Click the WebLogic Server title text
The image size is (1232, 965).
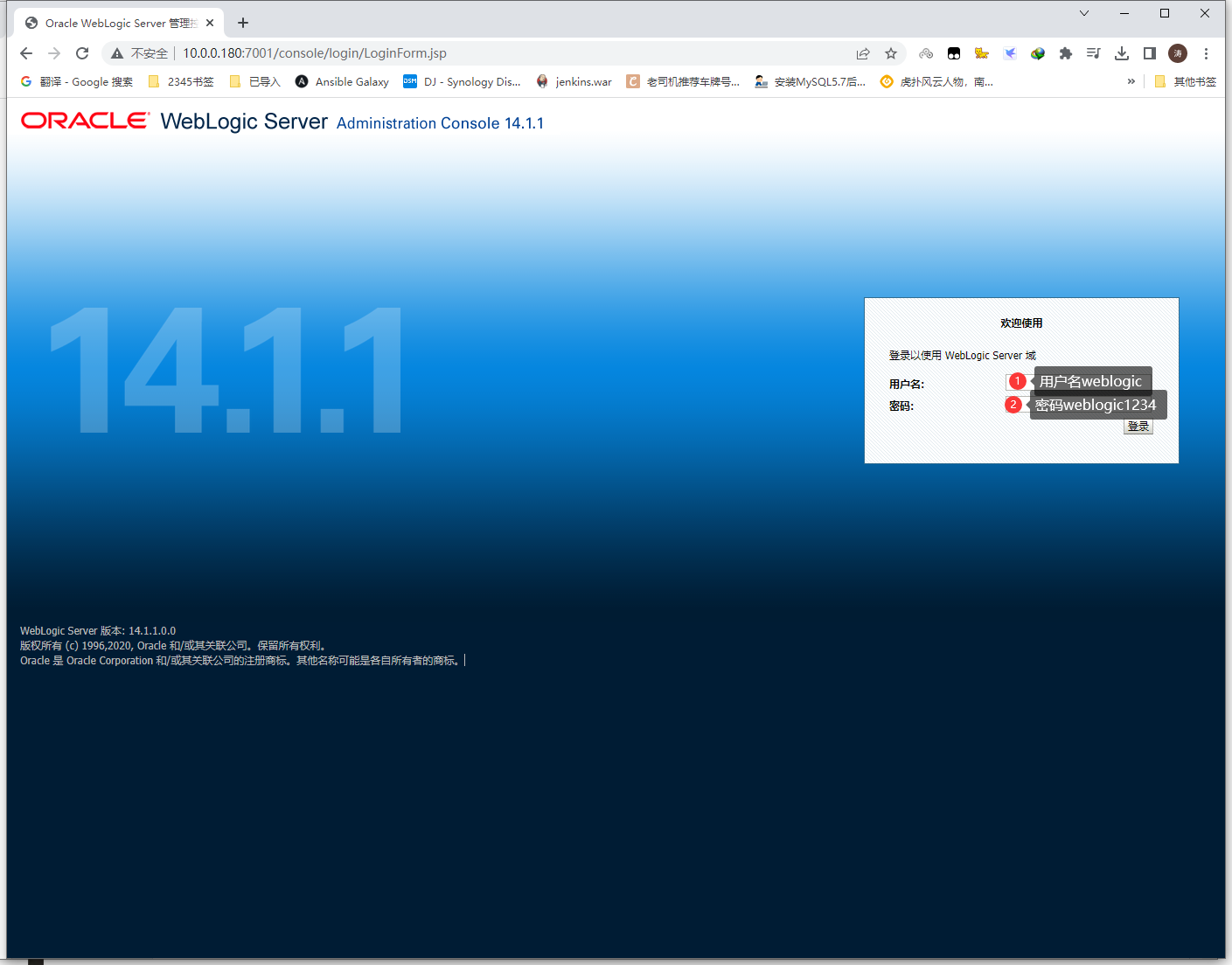tap(244, 121)
